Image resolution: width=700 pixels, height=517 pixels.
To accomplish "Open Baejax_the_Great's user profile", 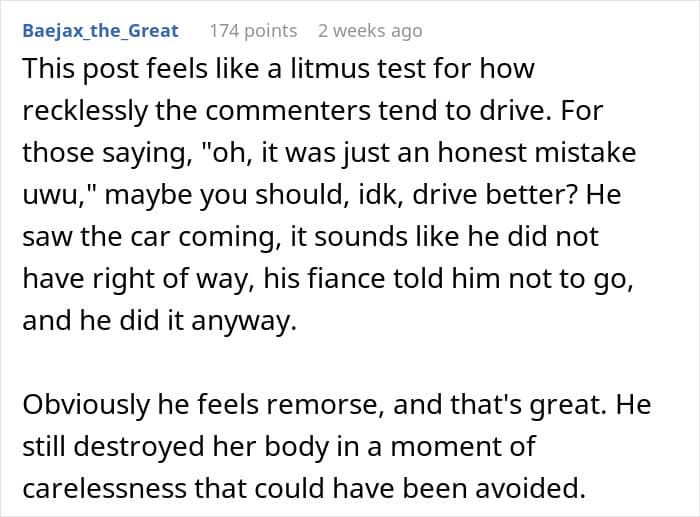I will tap(99, 30).
